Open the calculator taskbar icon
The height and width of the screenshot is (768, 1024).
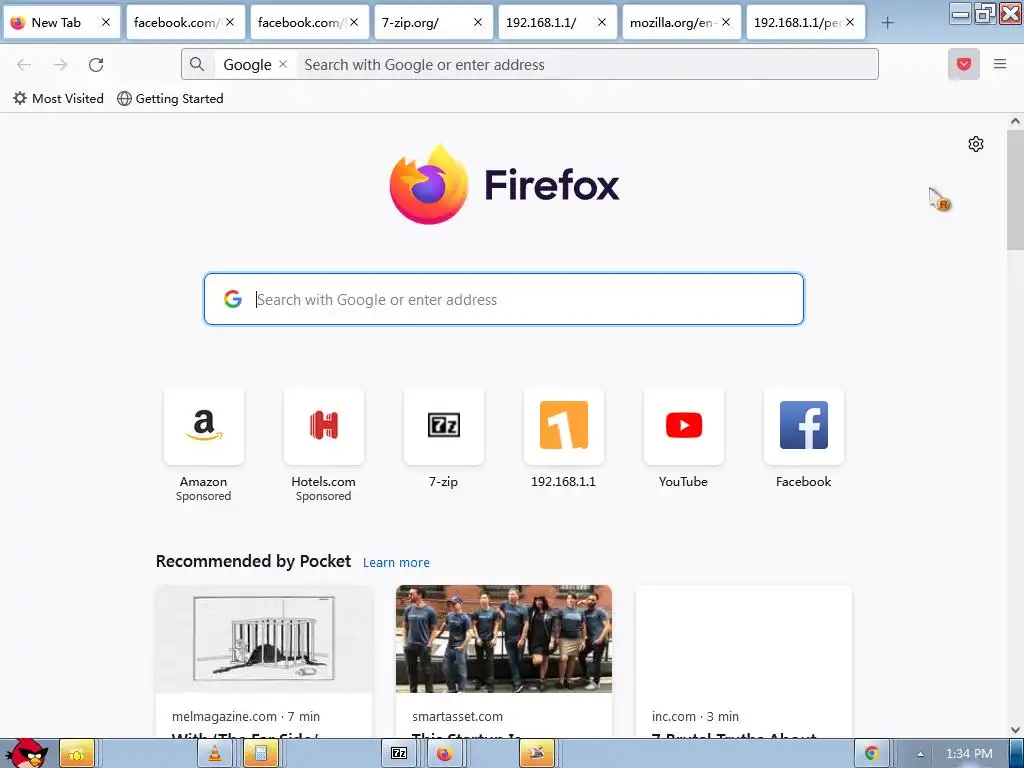point(261,754)
